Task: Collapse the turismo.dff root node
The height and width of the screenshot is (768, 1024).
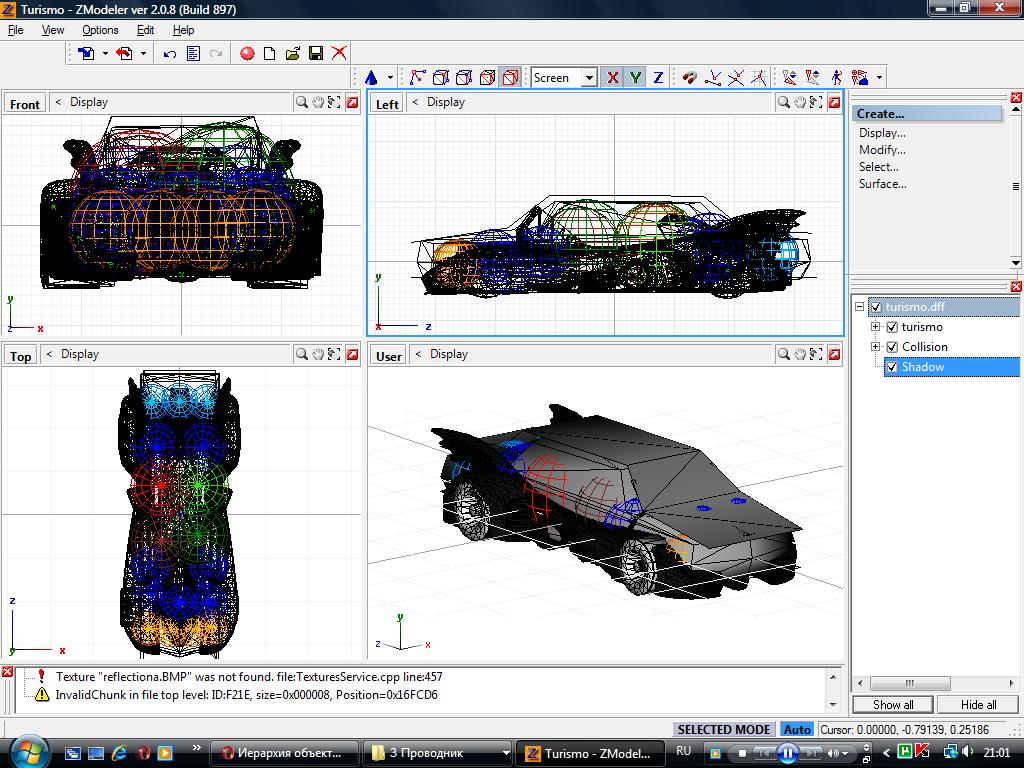Action: pos(860,307)
